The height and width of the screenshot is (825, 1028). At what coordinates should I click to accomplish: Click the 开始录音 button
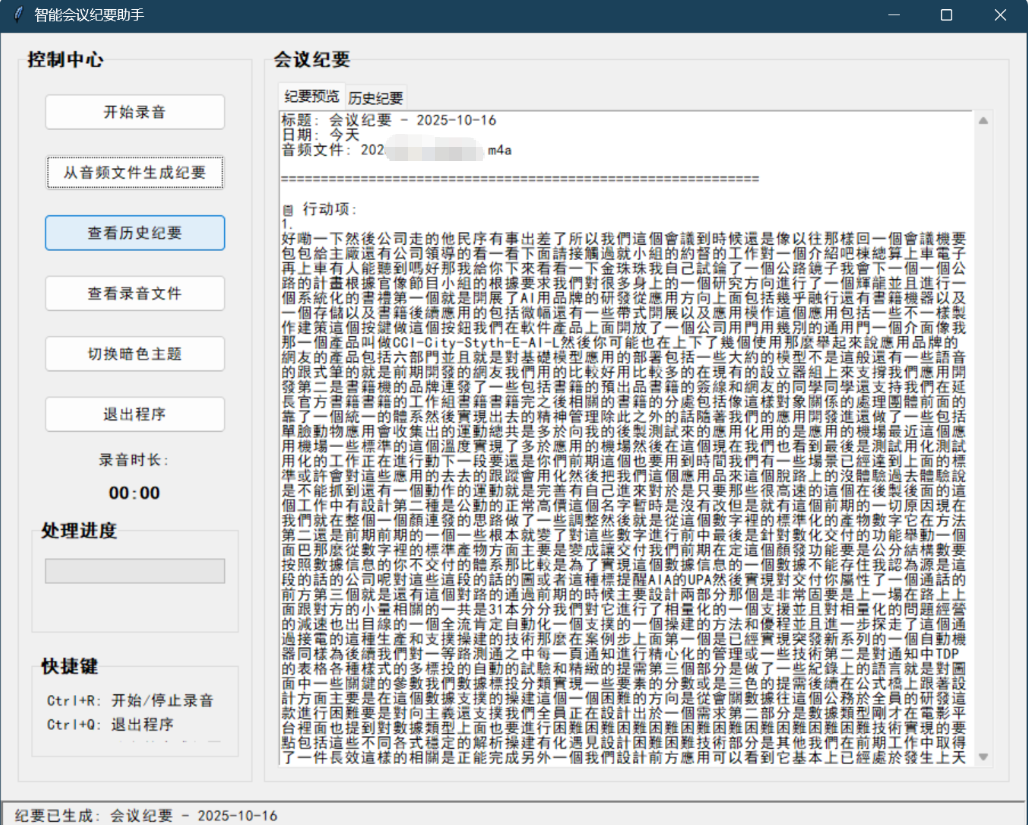(x=135, y=112)
